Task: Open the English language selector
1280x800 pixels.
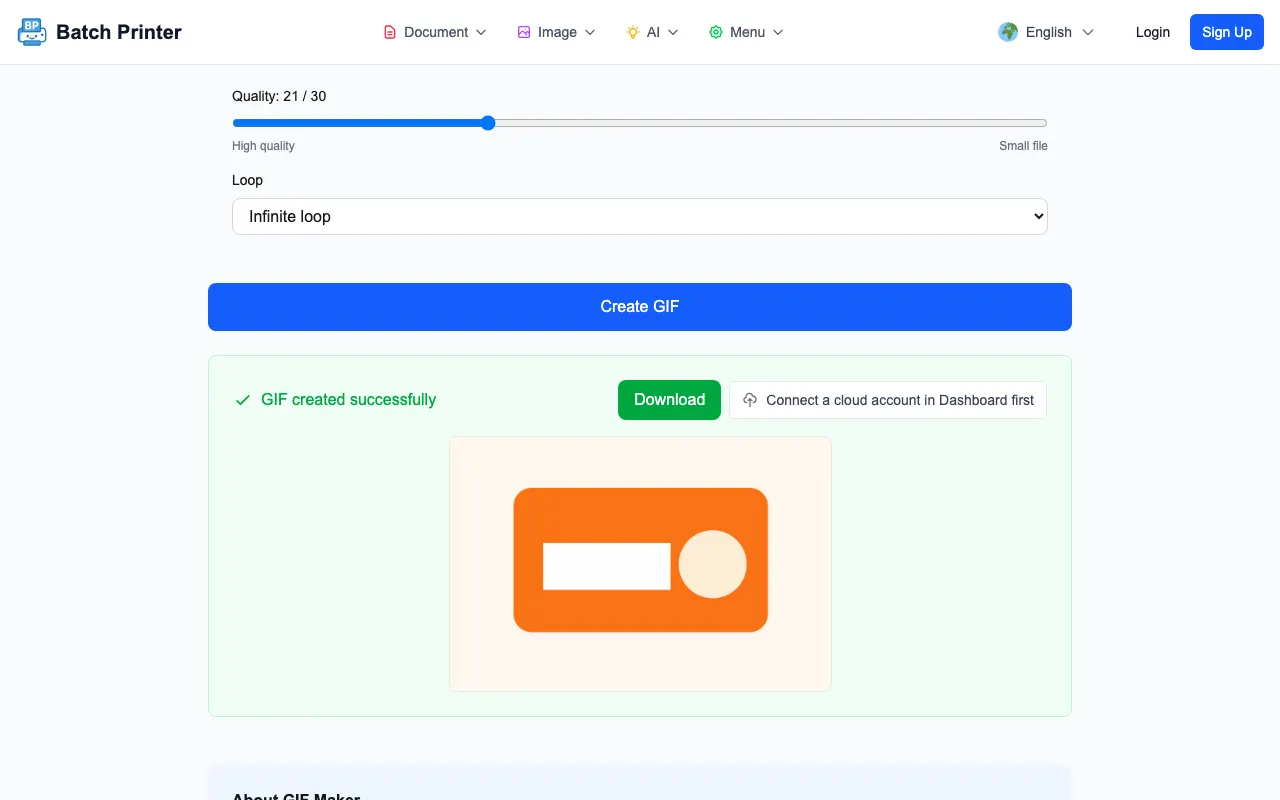Action: 1046,32
